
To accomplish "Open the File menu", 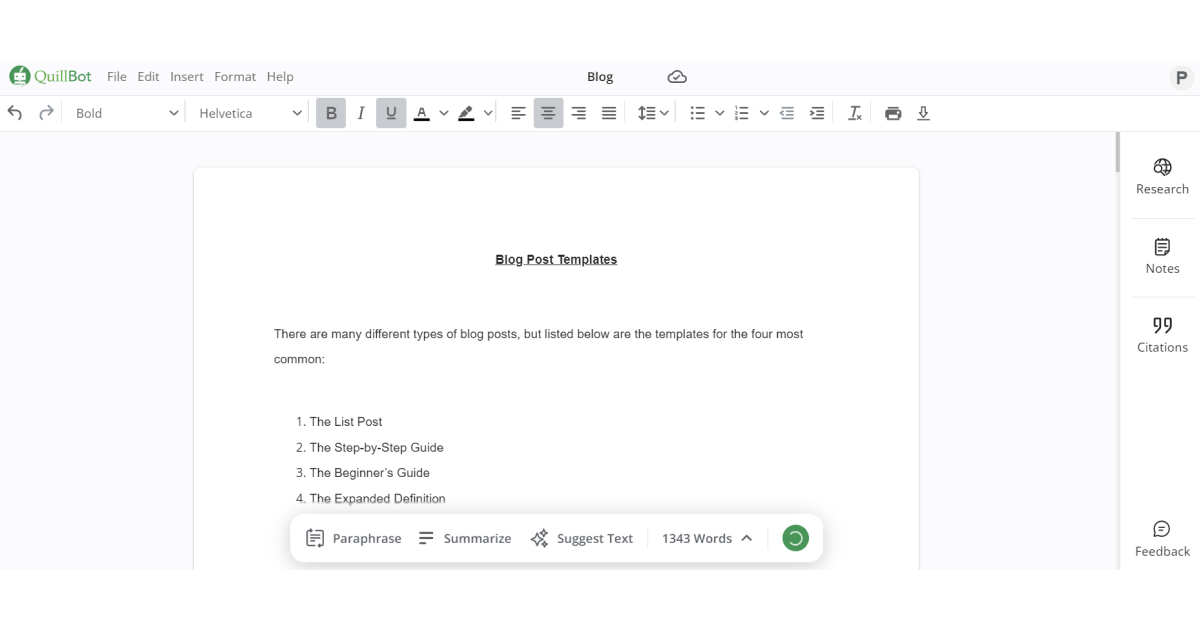I will tap(117, 76).
